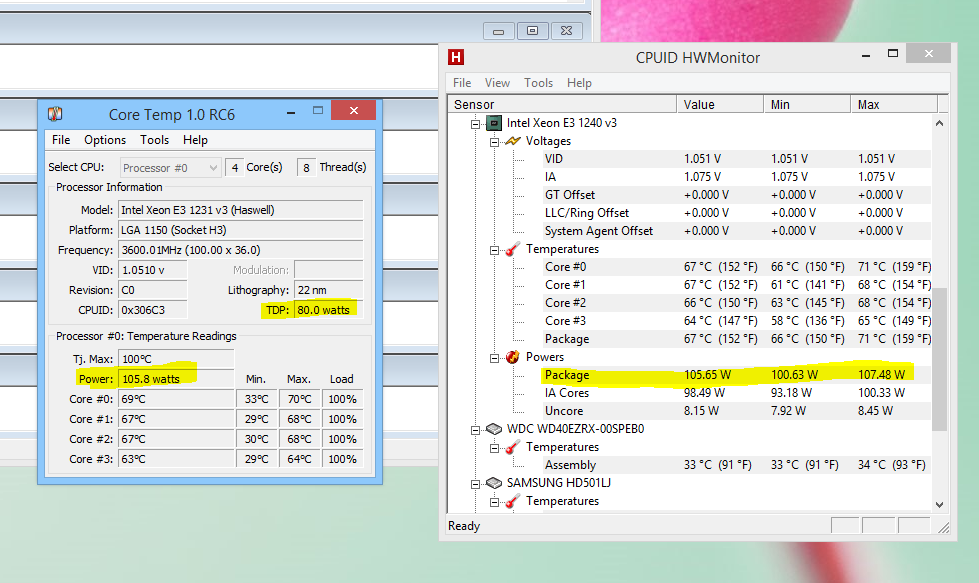Click the Lithography 22 nm field

pos(328,290)
